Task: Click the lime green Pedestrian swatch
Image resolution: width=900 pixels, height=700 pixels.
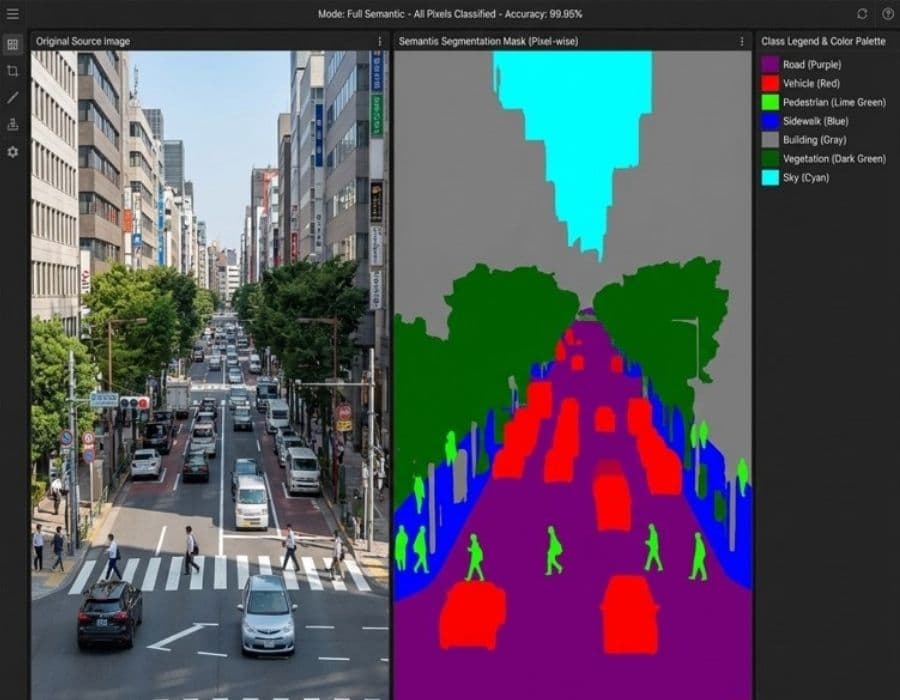Action: click(770, 102)
